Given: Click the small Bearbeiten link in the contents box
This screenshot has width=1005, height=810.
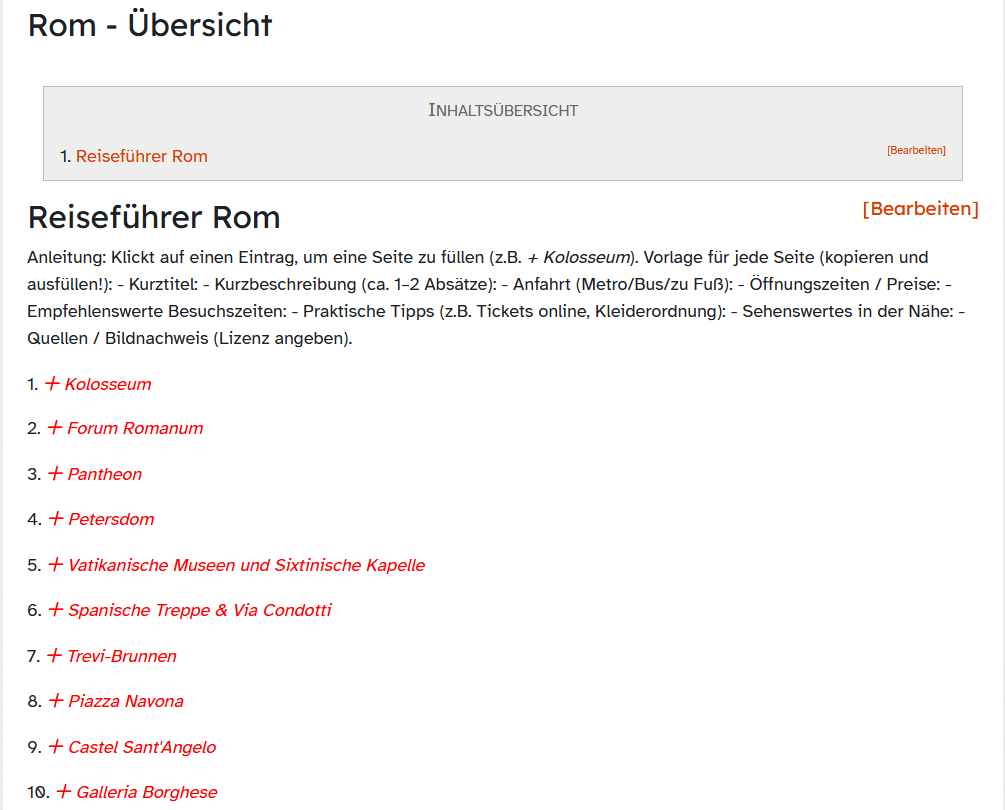Looking at the screenshot, I should coord(916,150).
